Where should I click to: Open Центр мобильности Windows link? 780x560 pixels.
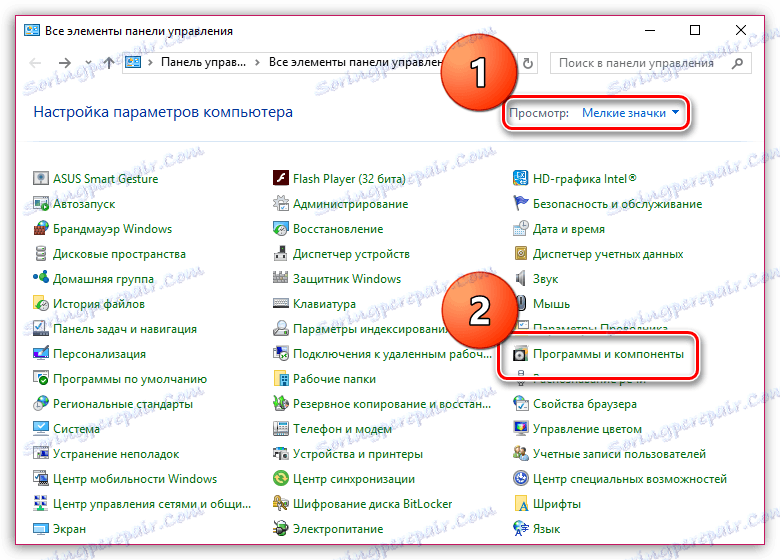click(x=135, y=478)
